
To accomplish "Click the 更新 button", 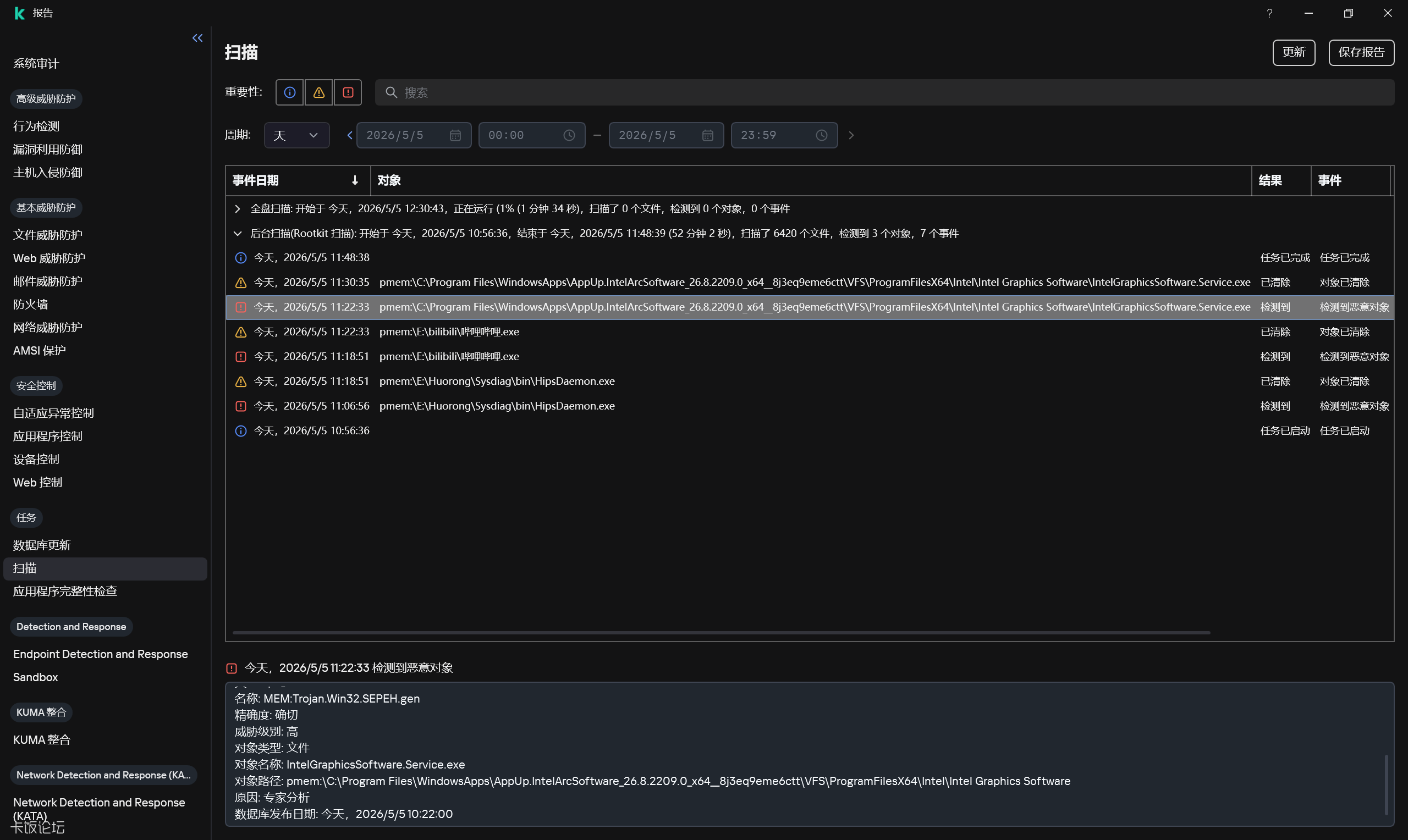I will point(1294,53).
